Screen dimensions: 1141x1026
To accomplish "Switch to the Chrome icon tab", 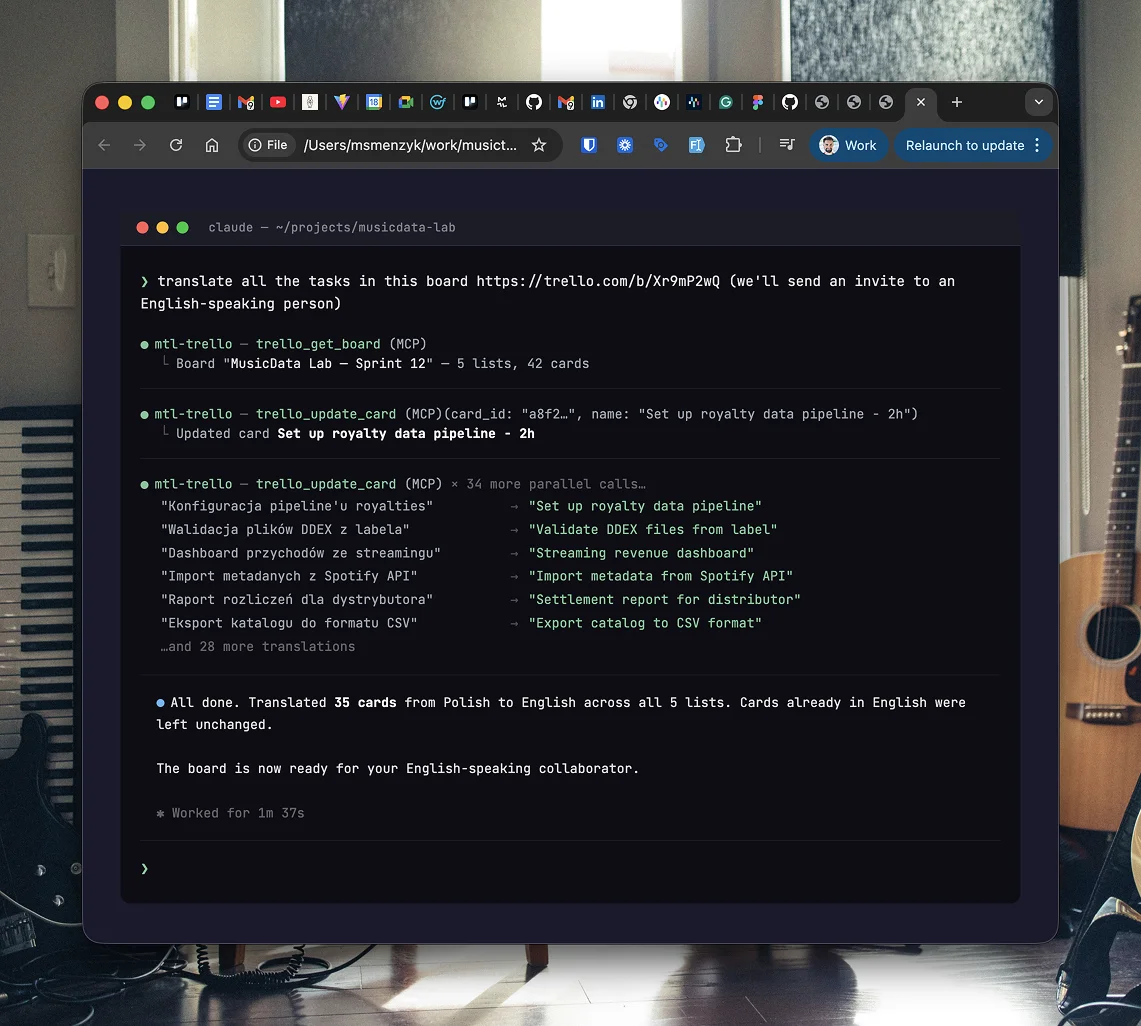I will [629, 103].
